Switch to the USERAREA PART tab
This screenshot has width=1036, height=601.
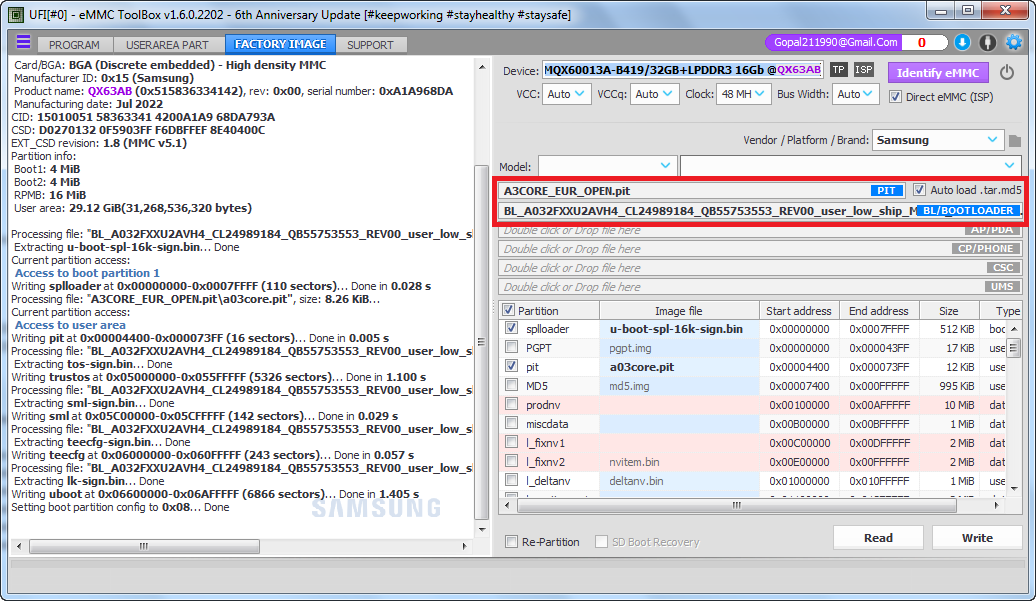[x=167, y=45]
